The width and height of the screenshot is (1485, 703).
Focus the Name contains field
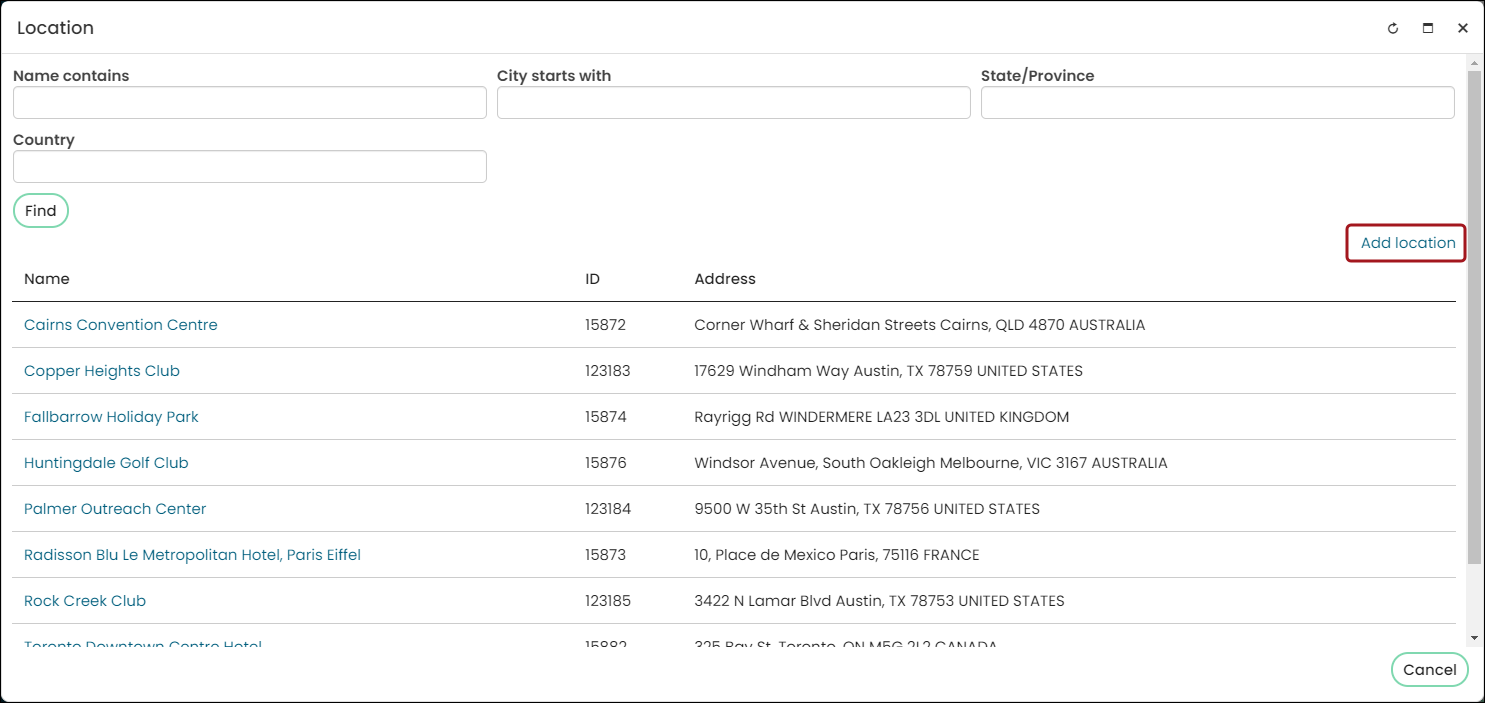(x=250, y=103)
